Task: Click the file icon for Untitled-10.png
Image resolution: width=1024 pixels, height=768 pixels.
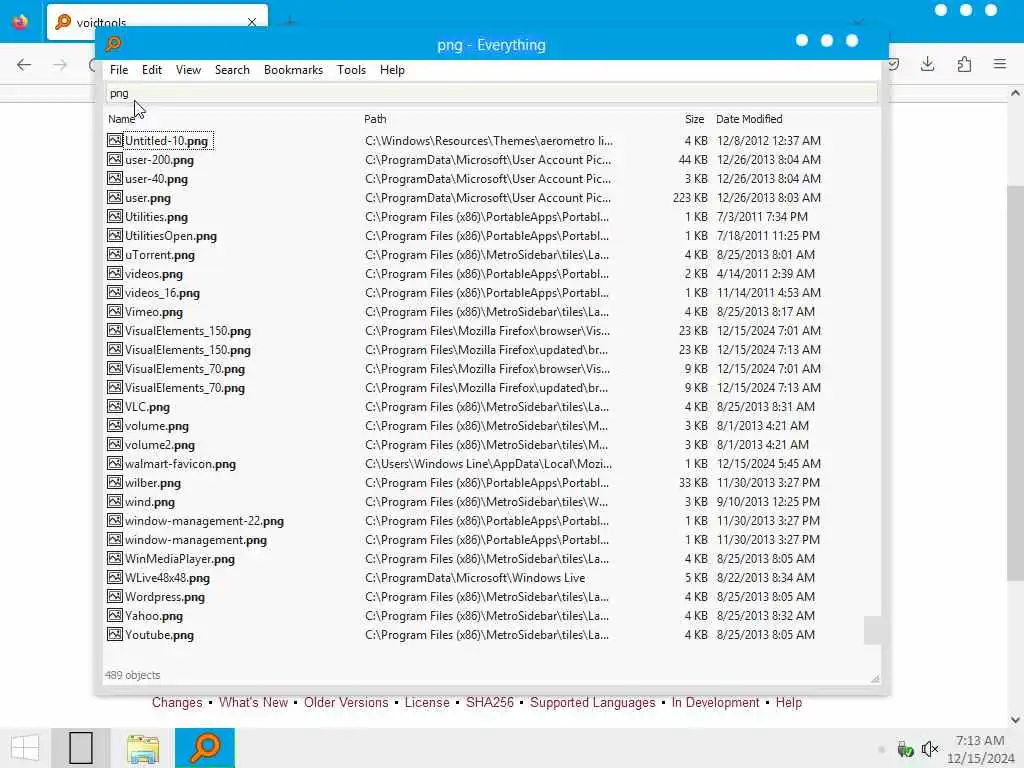Action: [115, 140]
